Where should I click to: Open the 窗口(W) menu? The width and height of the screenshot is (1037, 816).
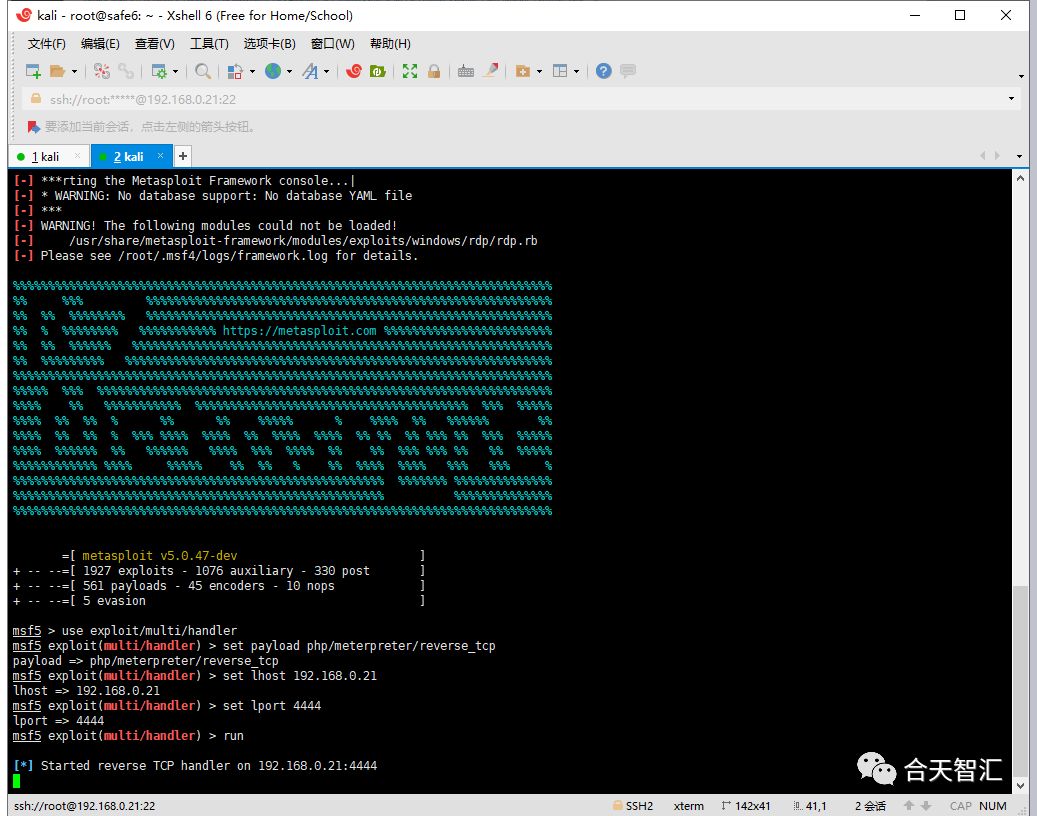[x=333, y=44]
